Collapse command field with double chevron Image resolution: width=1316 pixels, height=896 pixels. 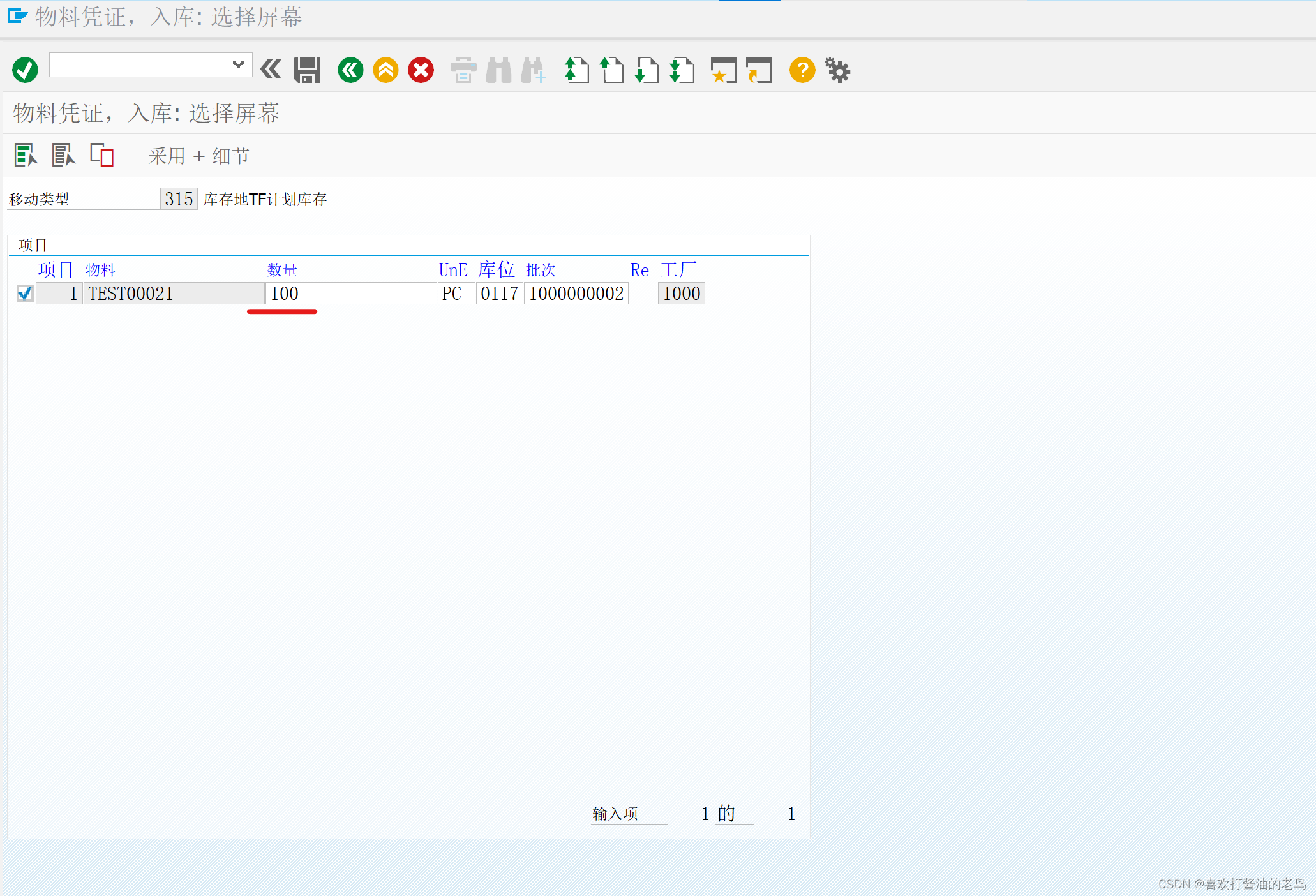coord(271,69)
